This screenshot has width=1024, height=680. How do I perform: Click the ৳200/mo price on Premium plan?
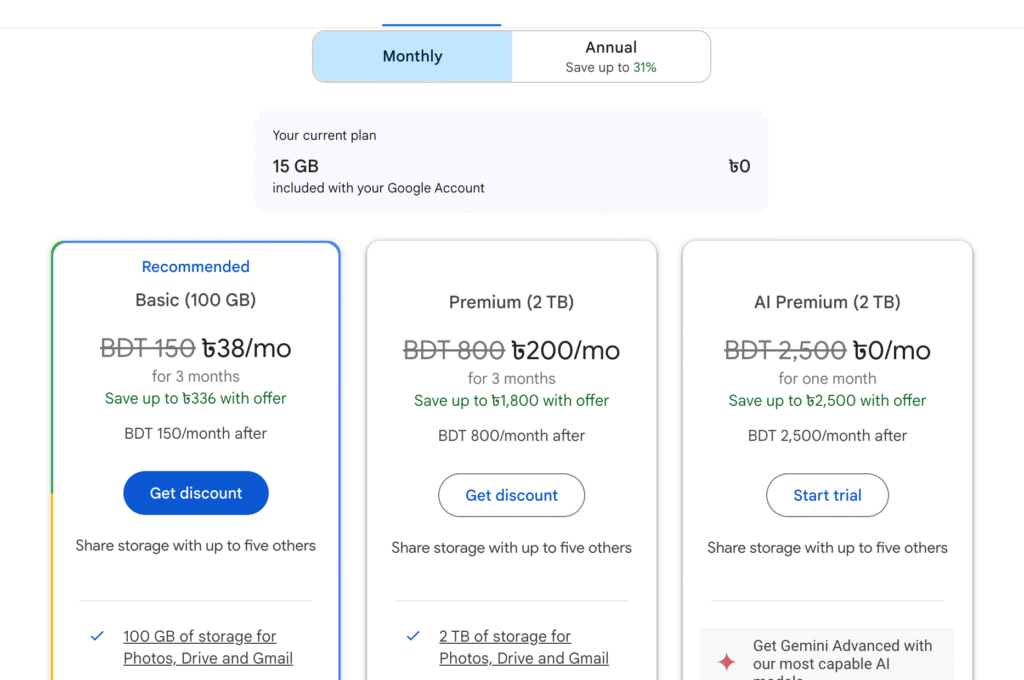565,350
